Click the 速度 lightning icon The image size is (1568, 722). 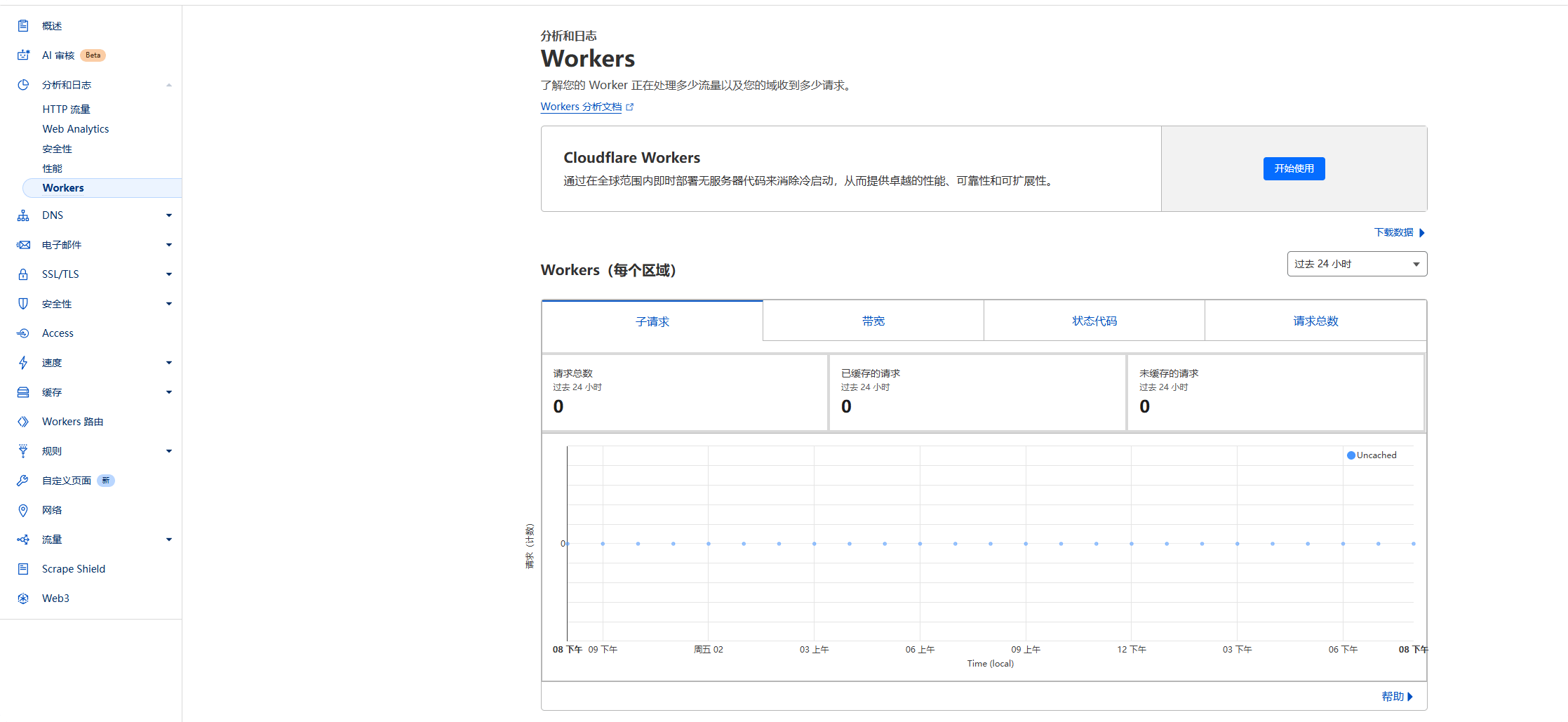pos(23,362)
